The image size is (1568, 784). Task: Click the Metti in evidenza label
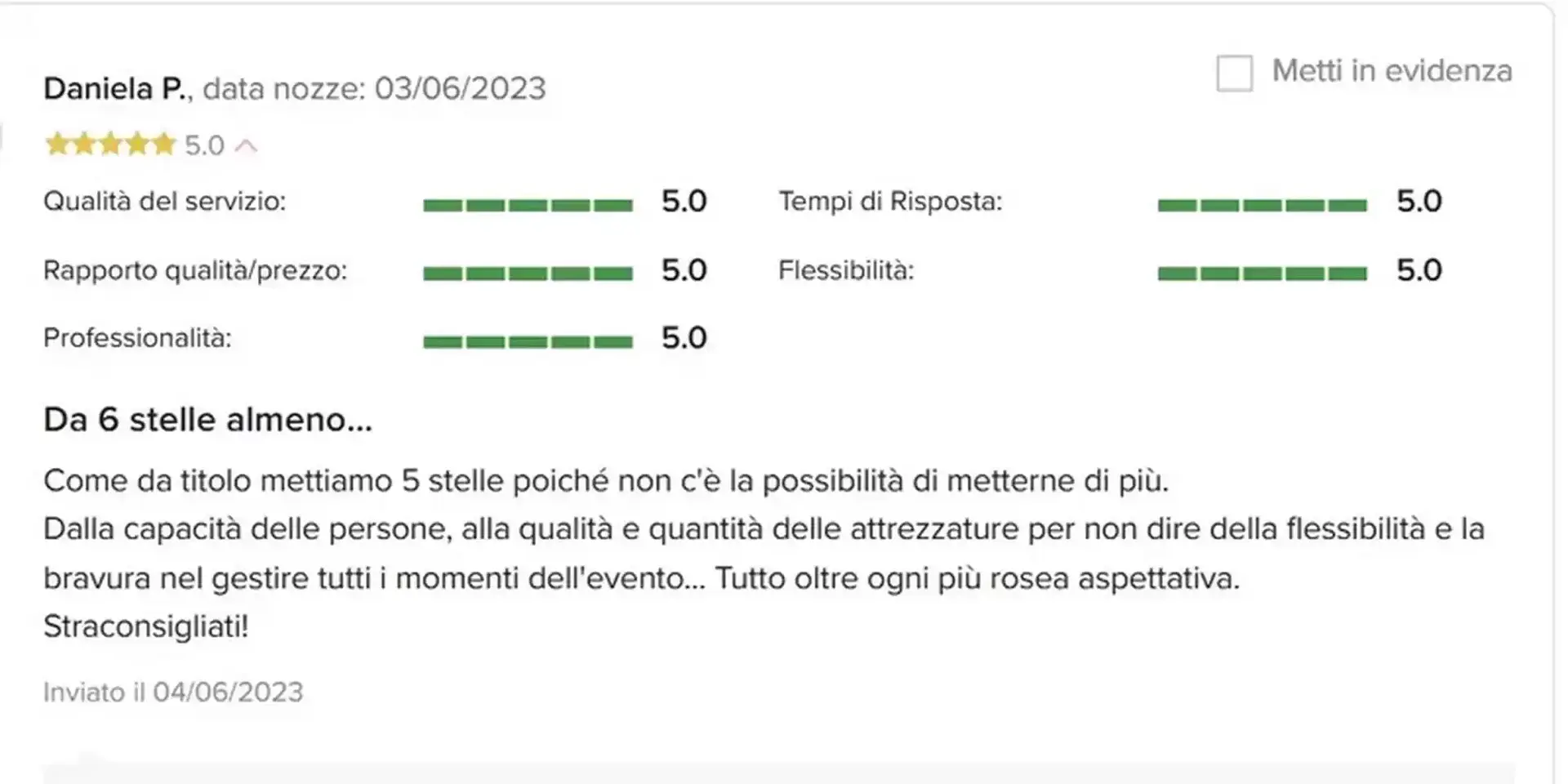pyautogui.click(x=1392, y=71)
